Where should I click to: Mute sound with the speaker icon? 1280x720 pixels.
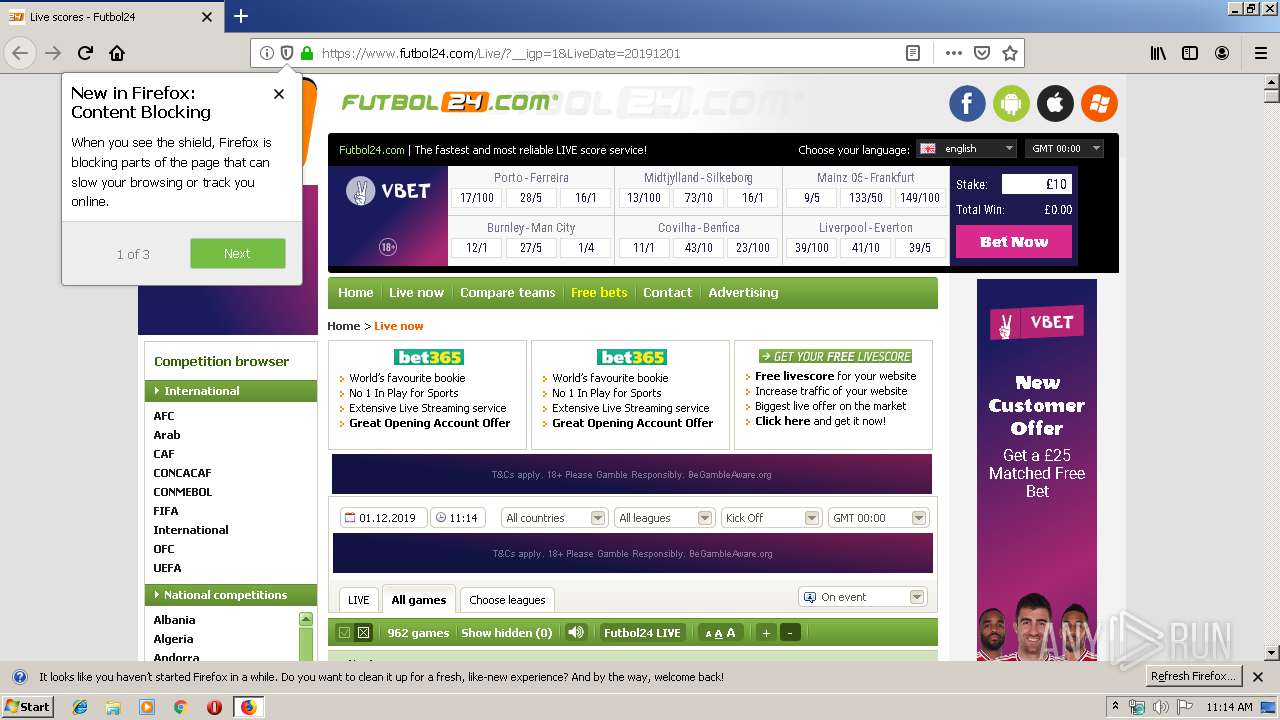575,632
